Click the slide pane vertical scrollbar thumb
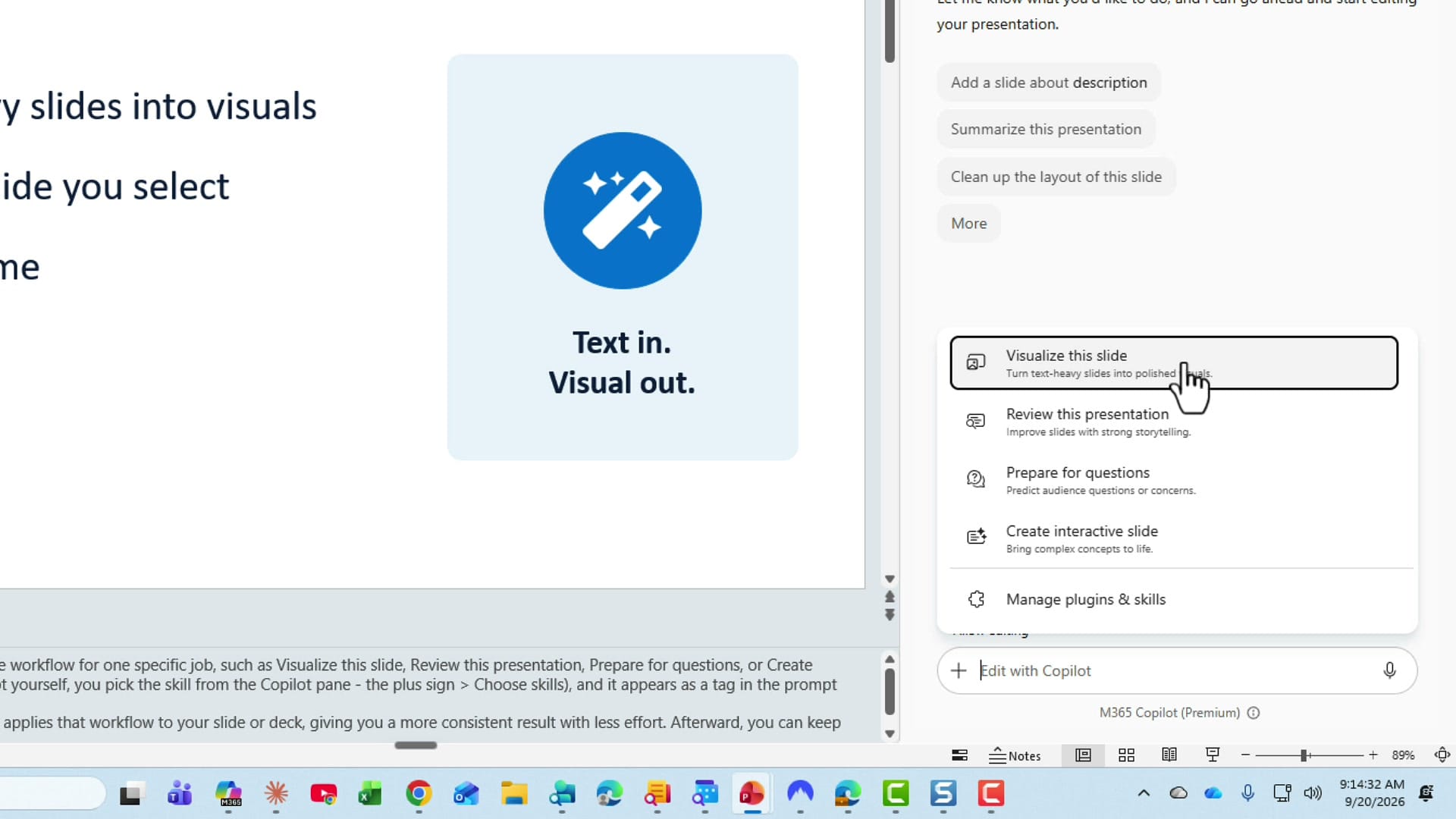 click(890, 31)
